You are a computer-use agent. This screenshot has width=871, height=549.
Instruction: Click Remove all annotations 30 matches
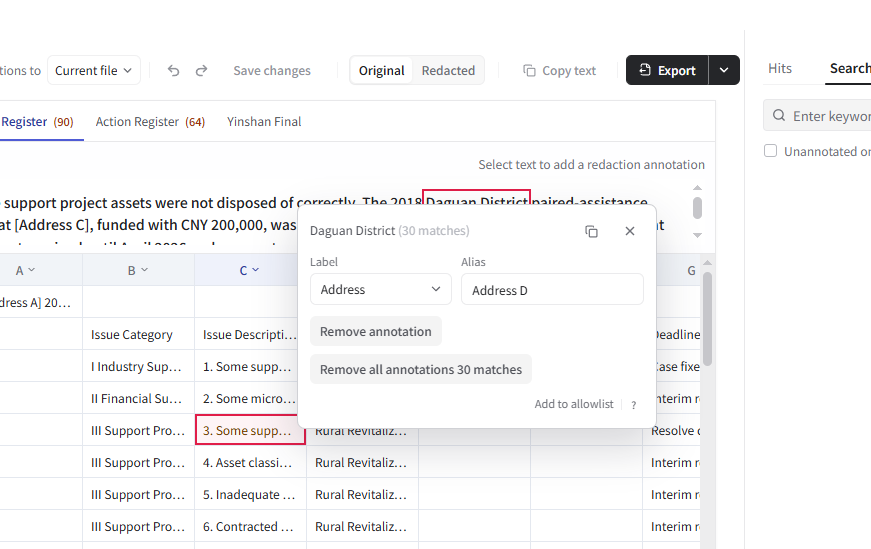421,369
